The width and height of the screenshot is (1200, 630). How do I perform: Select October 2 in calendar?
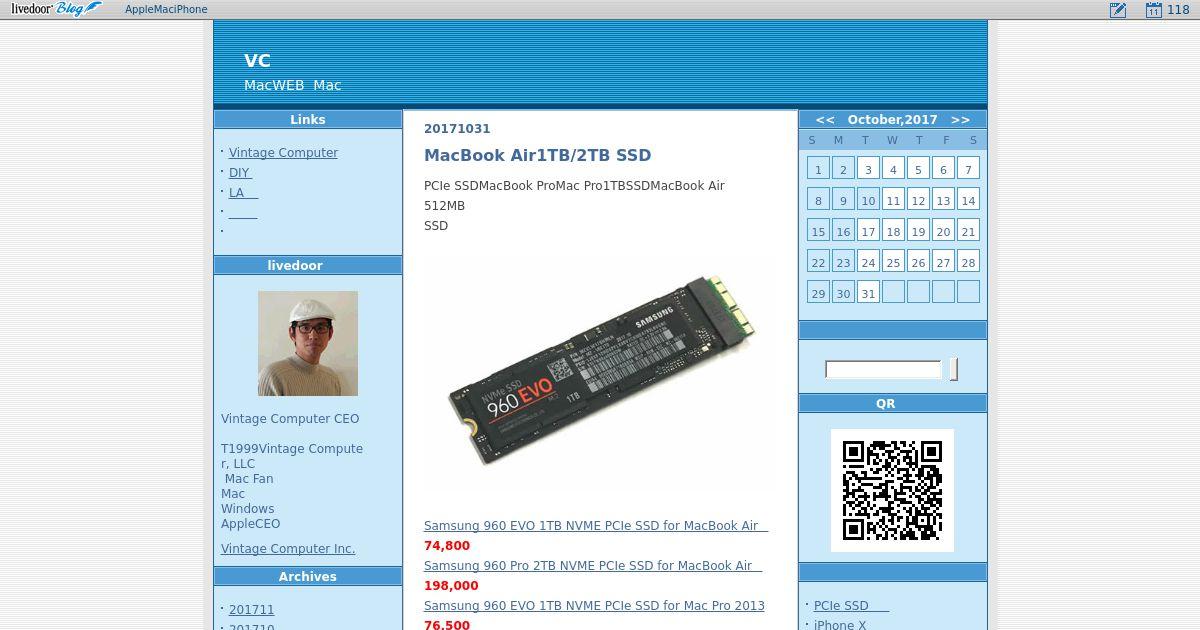[843, 169]
